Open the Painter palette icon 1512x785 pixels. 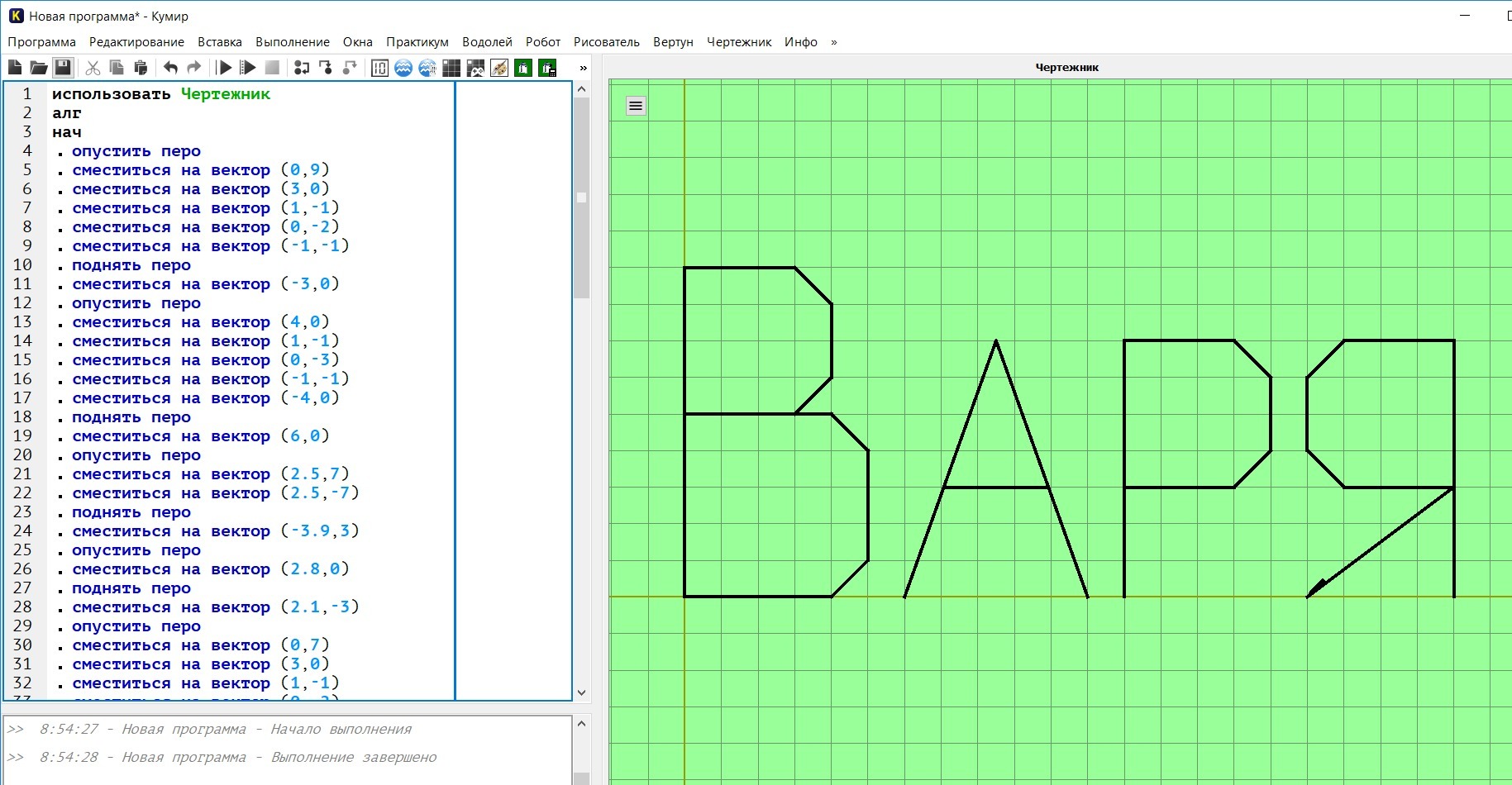tap(499, 68)
